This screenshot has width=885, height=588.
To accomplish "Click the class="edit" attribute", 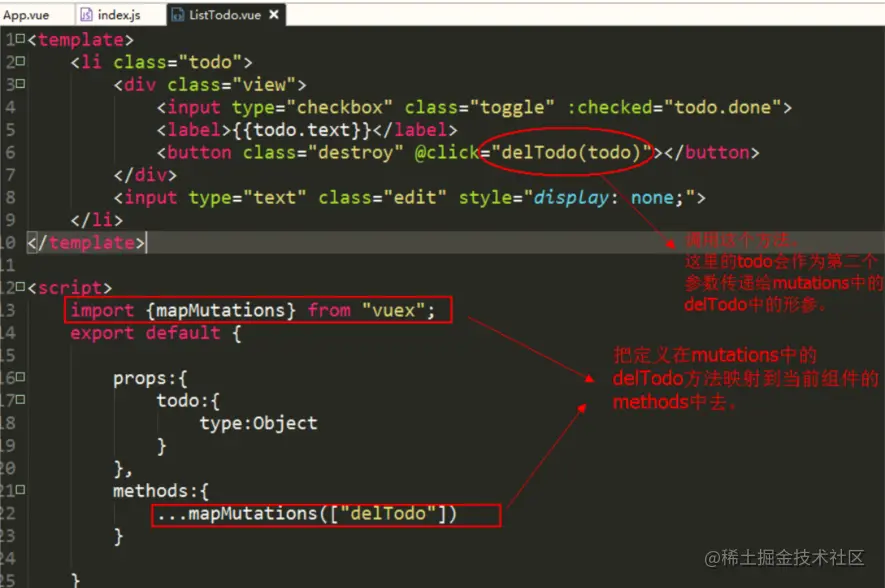I will click(x=382, y=198).
